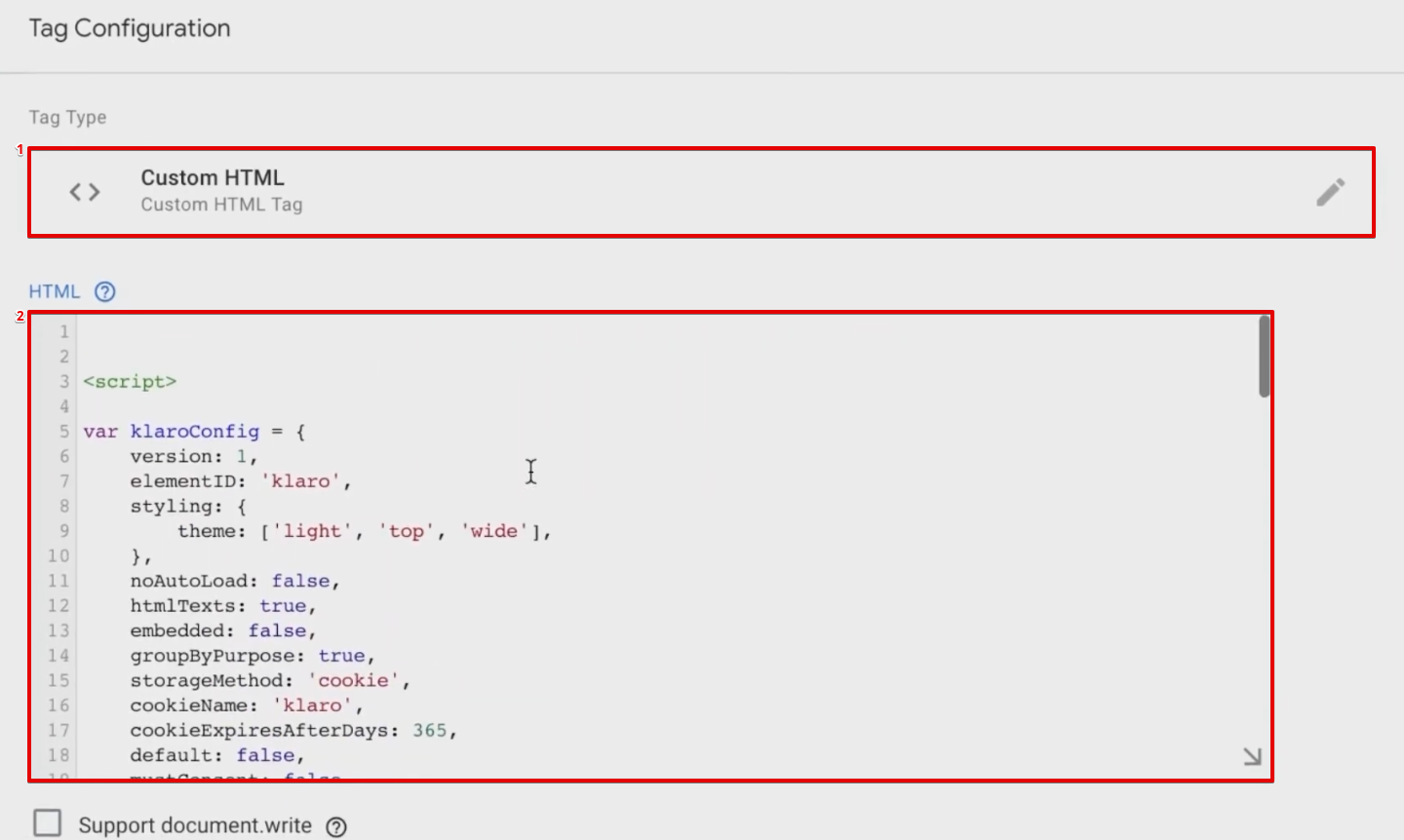The height and width of the screenshot is (840, 1404).
Task: Open help icon beside Support document.write
Action: click(336, 826)
